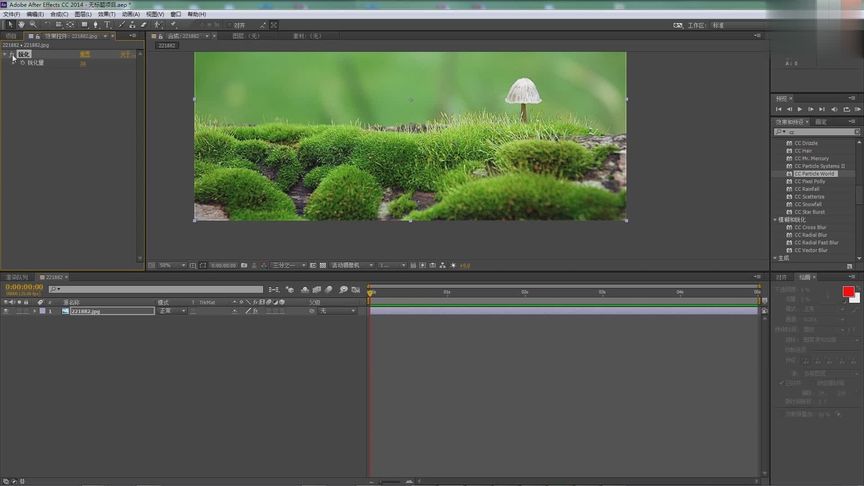Click the red foreground color swatch
This screenshot has height=486, width=864.
tap(848, 291)
